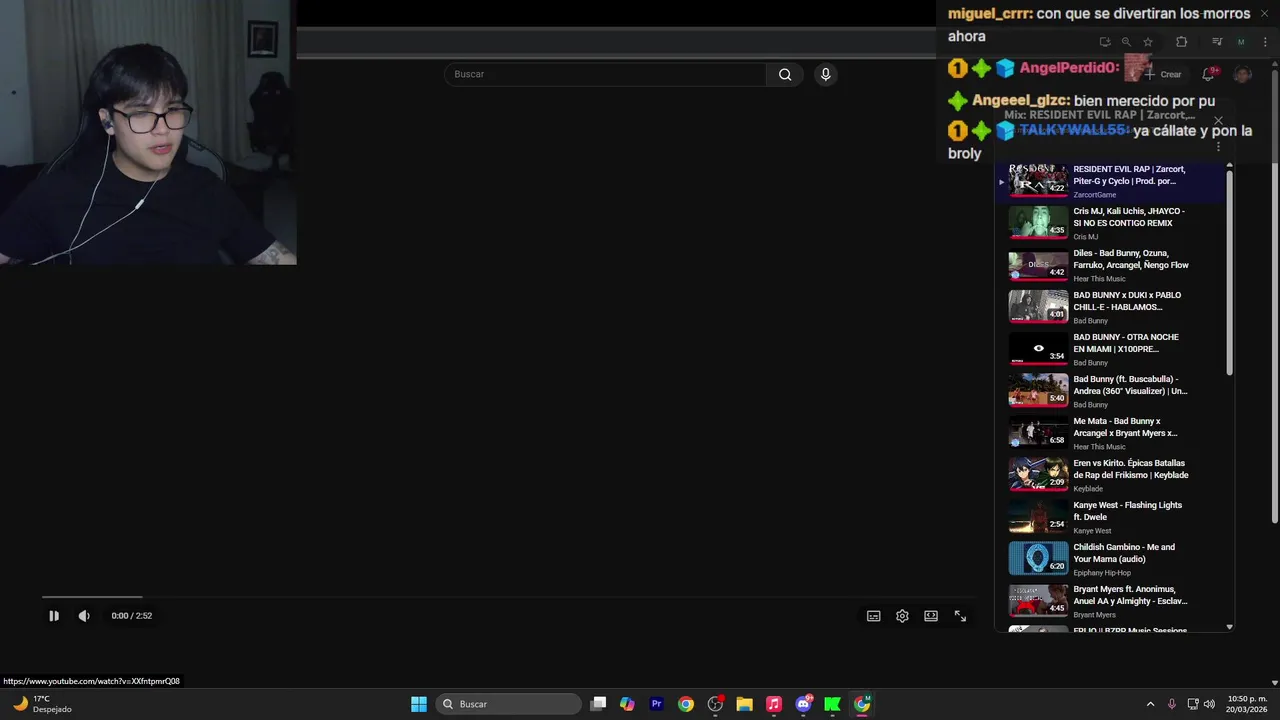This screenshot has height=720, width=1280.
Task: Click the playlist scrollbar
Action: tap(1229, 272)
